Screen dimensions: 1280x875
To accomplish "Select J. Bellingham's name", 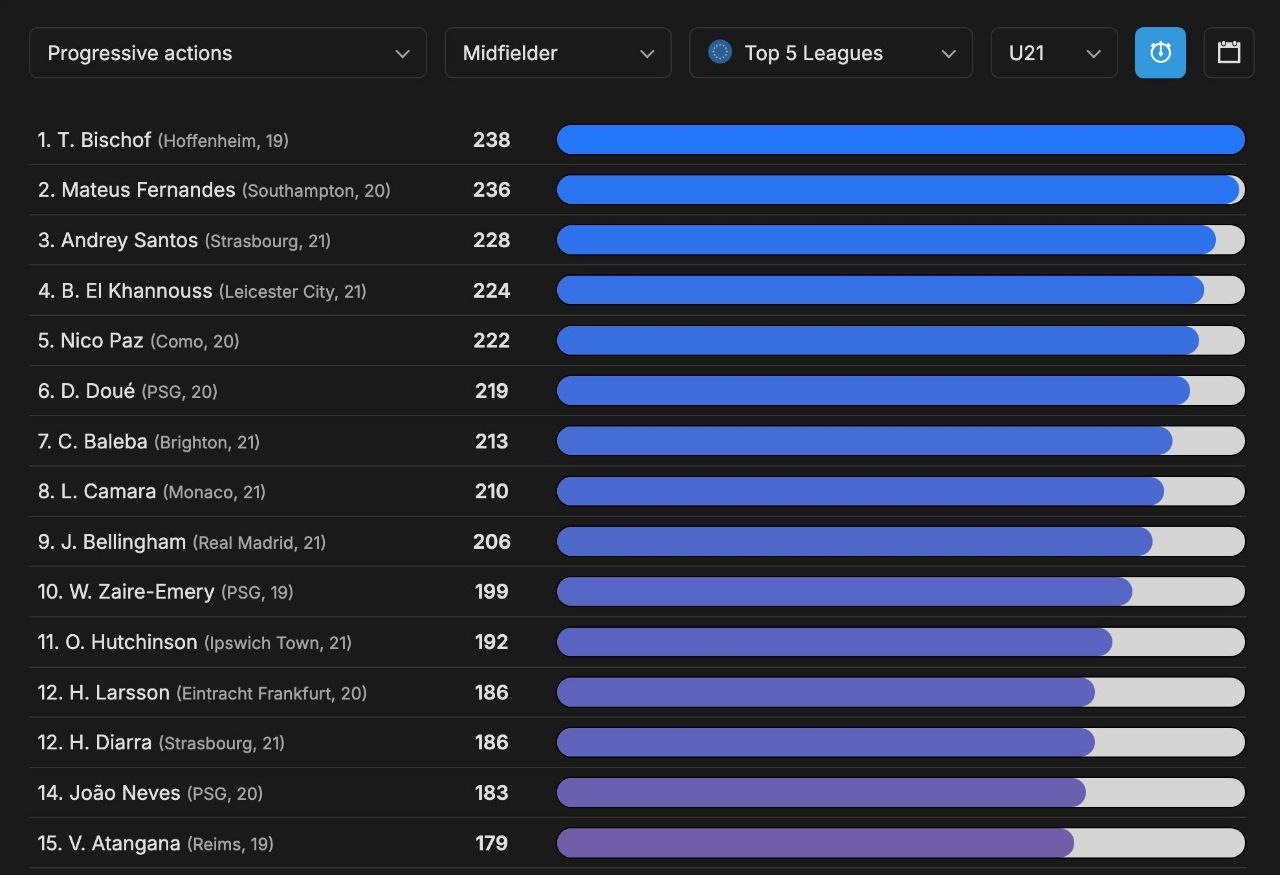I will coord(123,542).
